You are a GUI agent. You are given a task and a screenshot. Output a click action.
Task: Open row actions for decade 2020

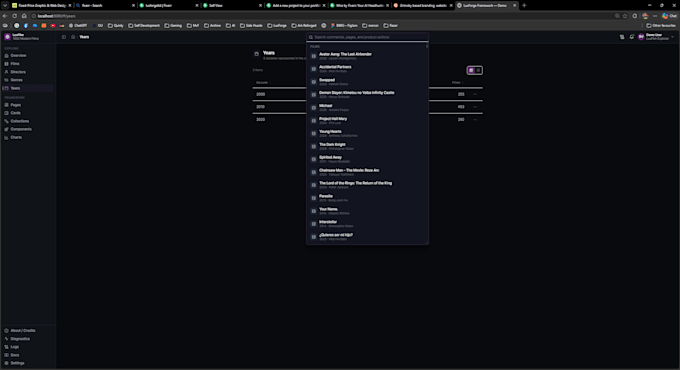point(475,119)
